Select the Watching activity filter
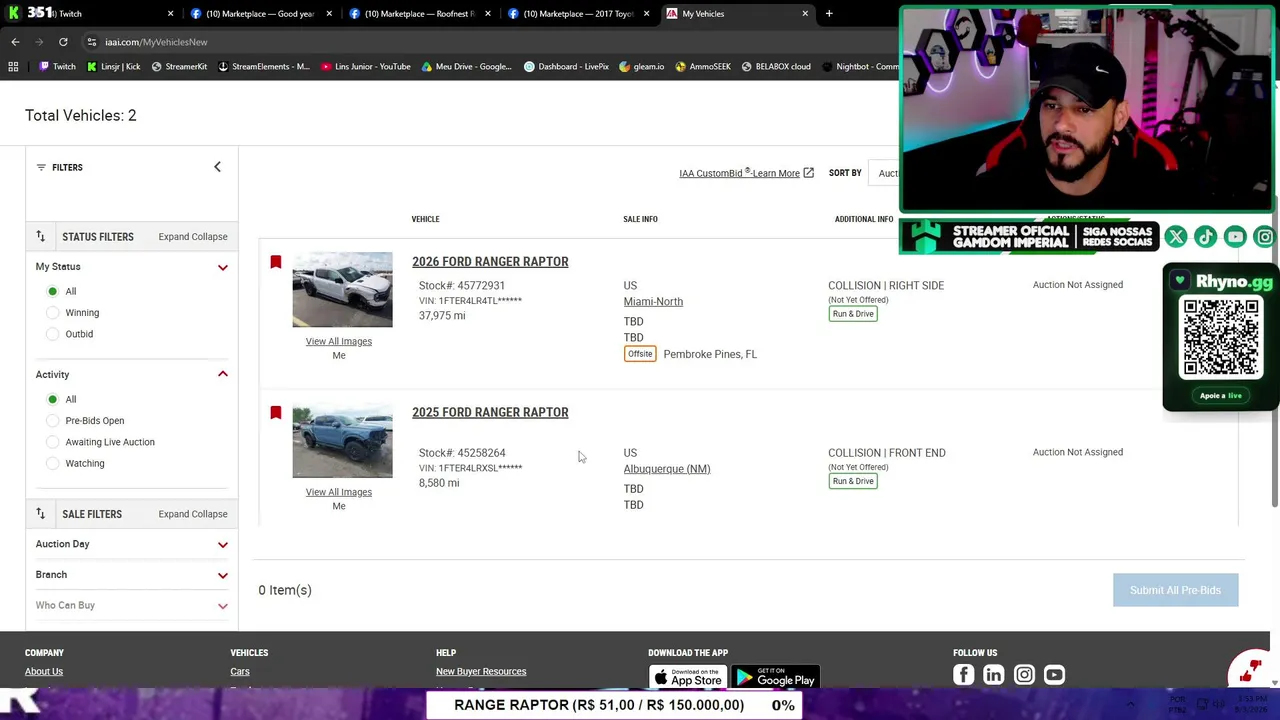 53,463
